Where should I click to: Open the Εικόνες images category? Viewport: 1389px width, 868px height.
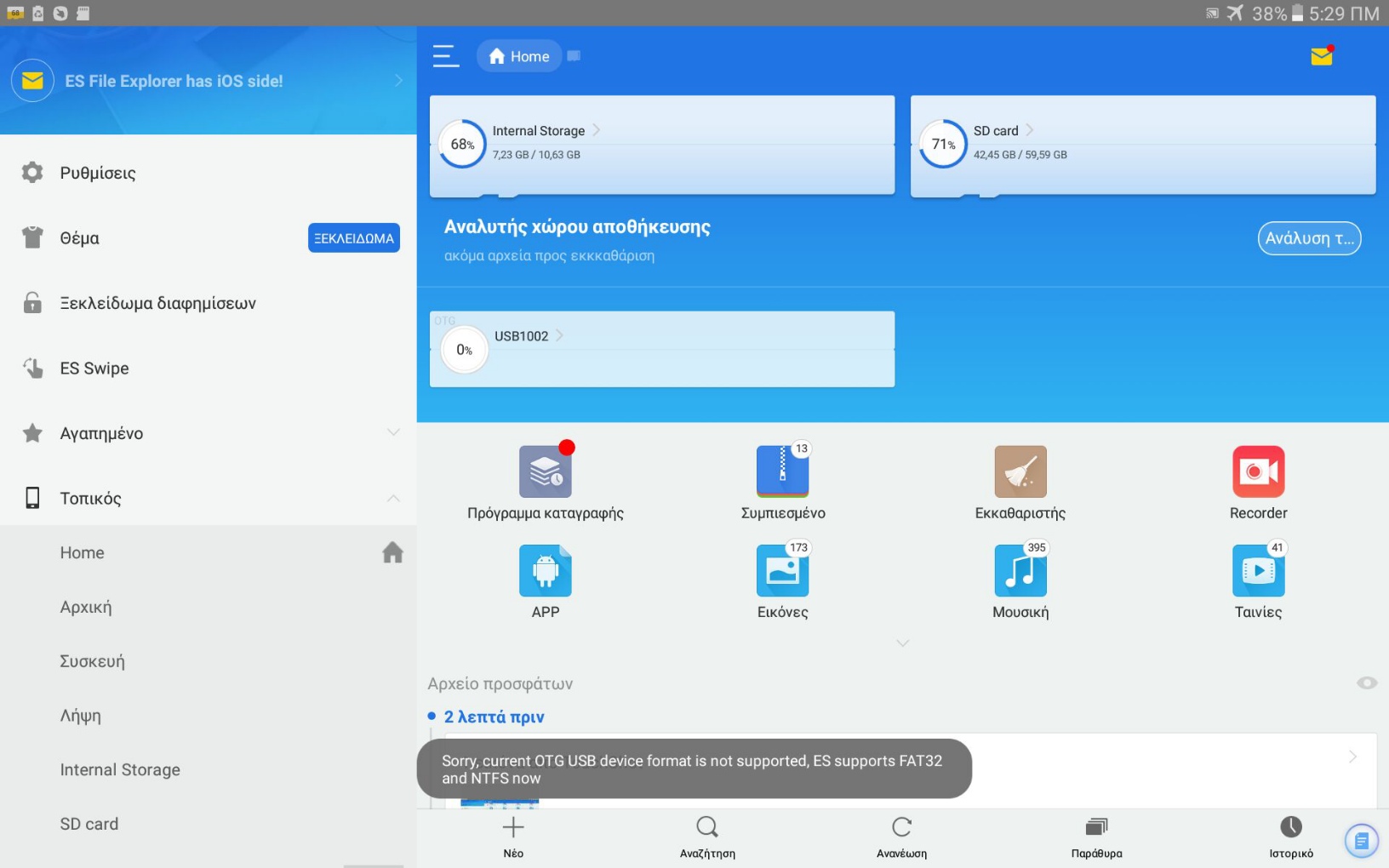click(782, 571)
